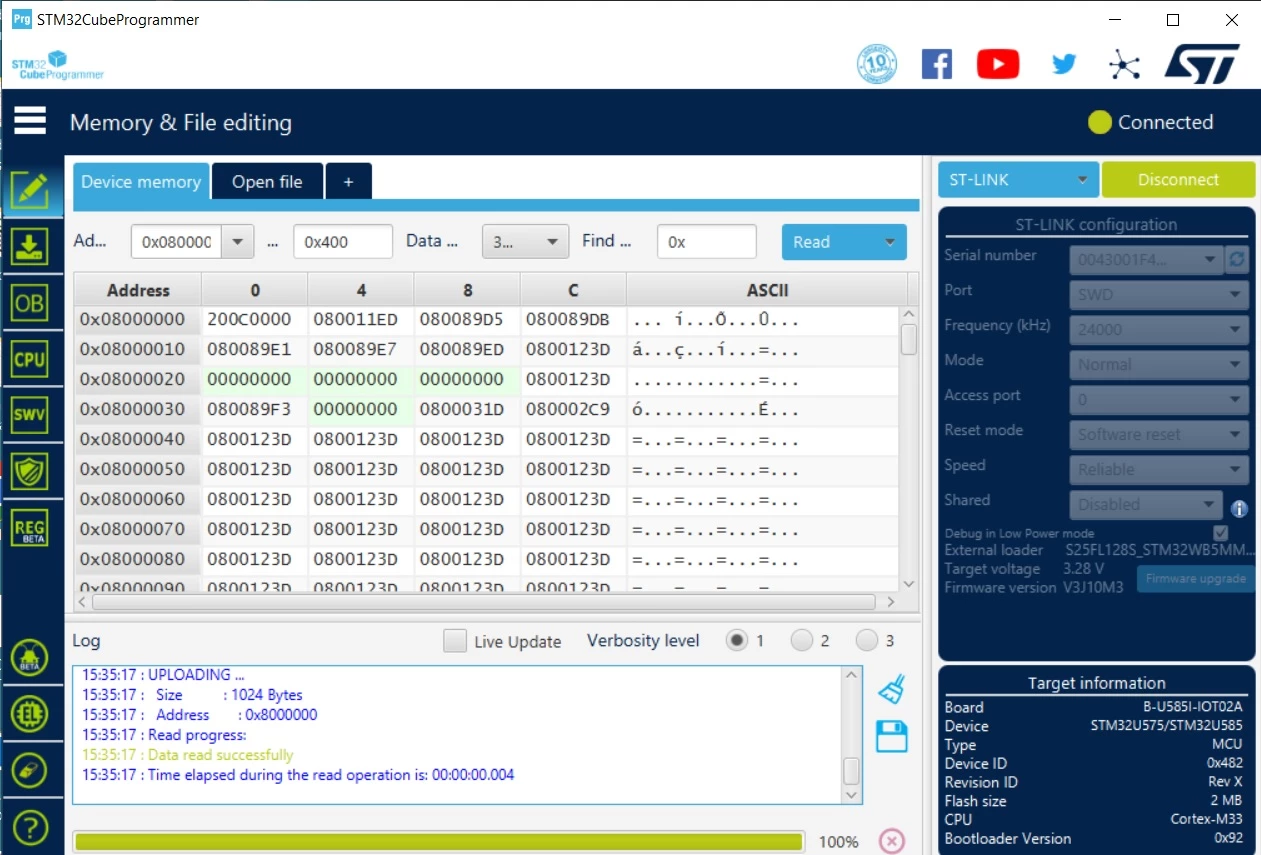Enable the Live Update checkbox
Image resolution: width=1261 pixels, height=855 pixels.
[455, 641]
